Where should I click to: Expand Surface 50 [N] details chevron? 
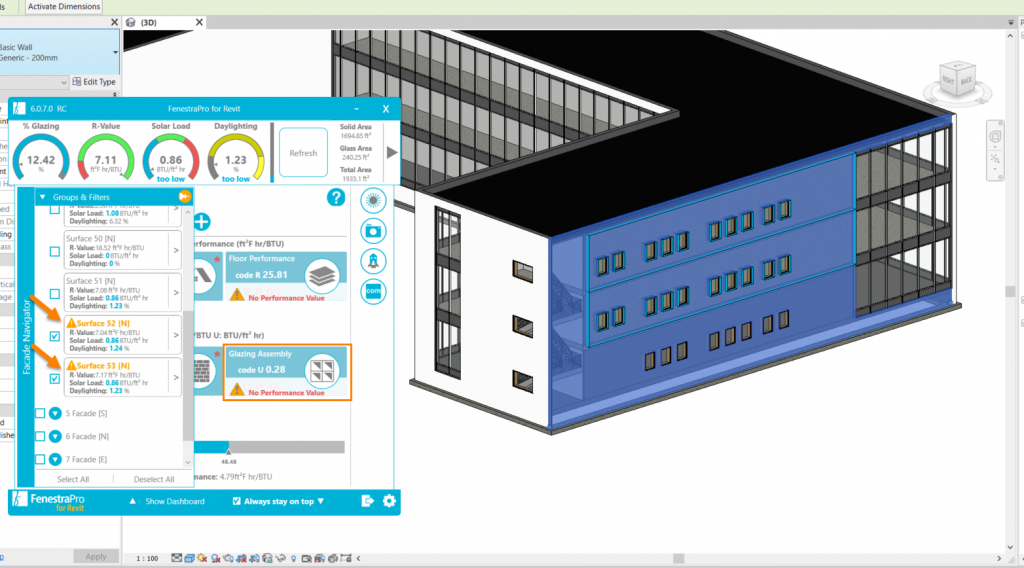pos(176,250)
